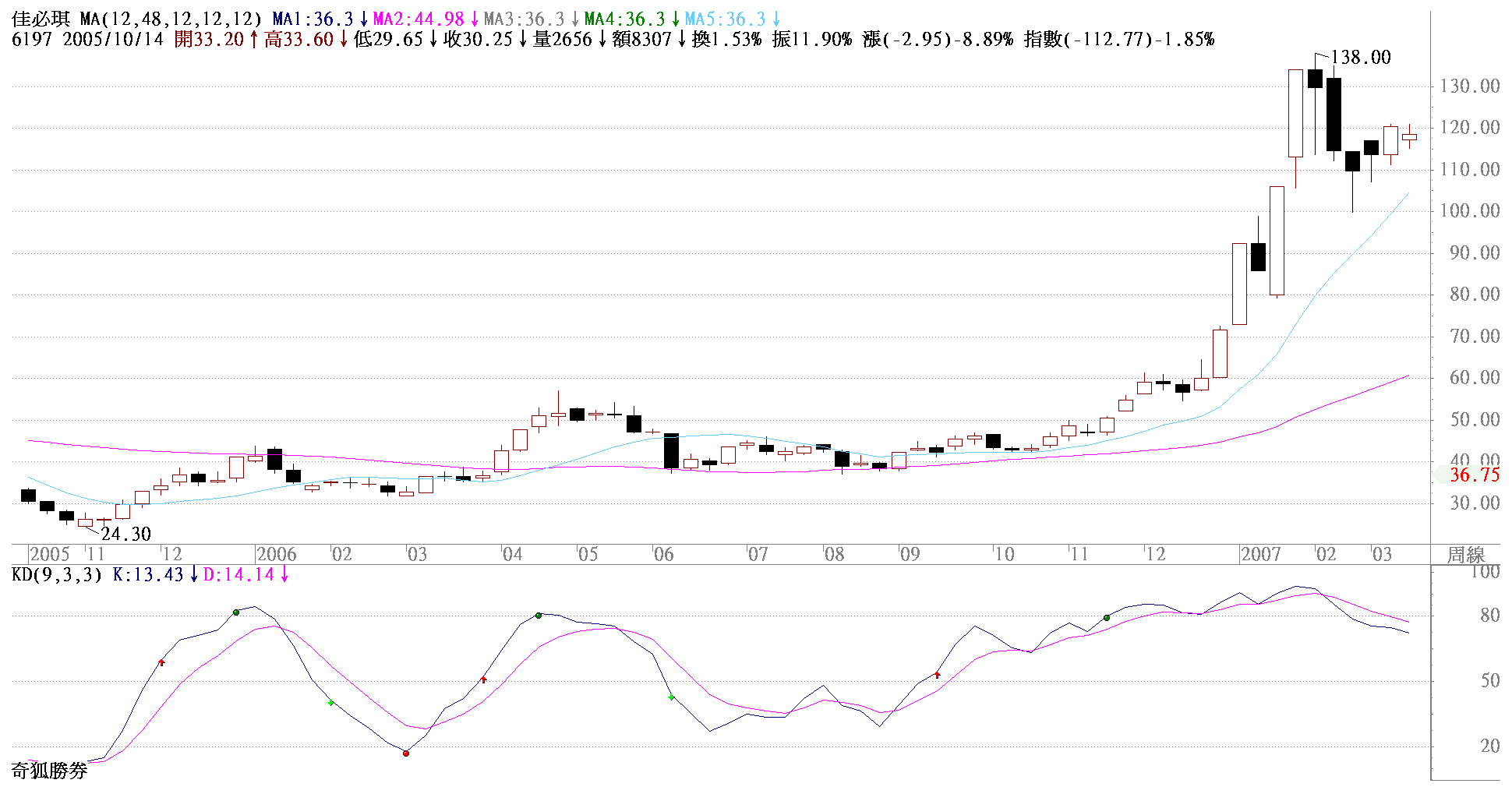Screen dimensions: 1512x794
Task: Click the dark green dot on KD peak near May 2006
Action: (x=539, y=616)
